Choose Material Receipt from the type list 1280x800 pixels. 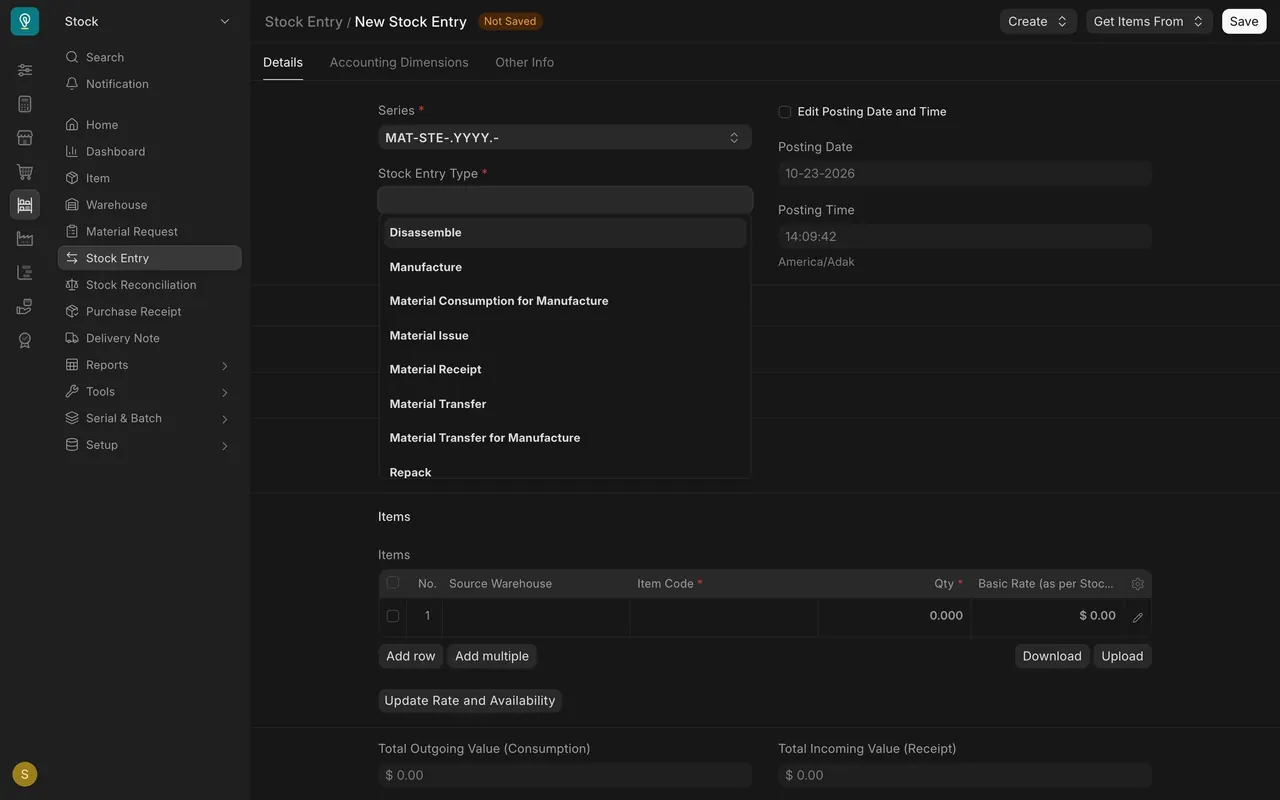tap(565, 369)
